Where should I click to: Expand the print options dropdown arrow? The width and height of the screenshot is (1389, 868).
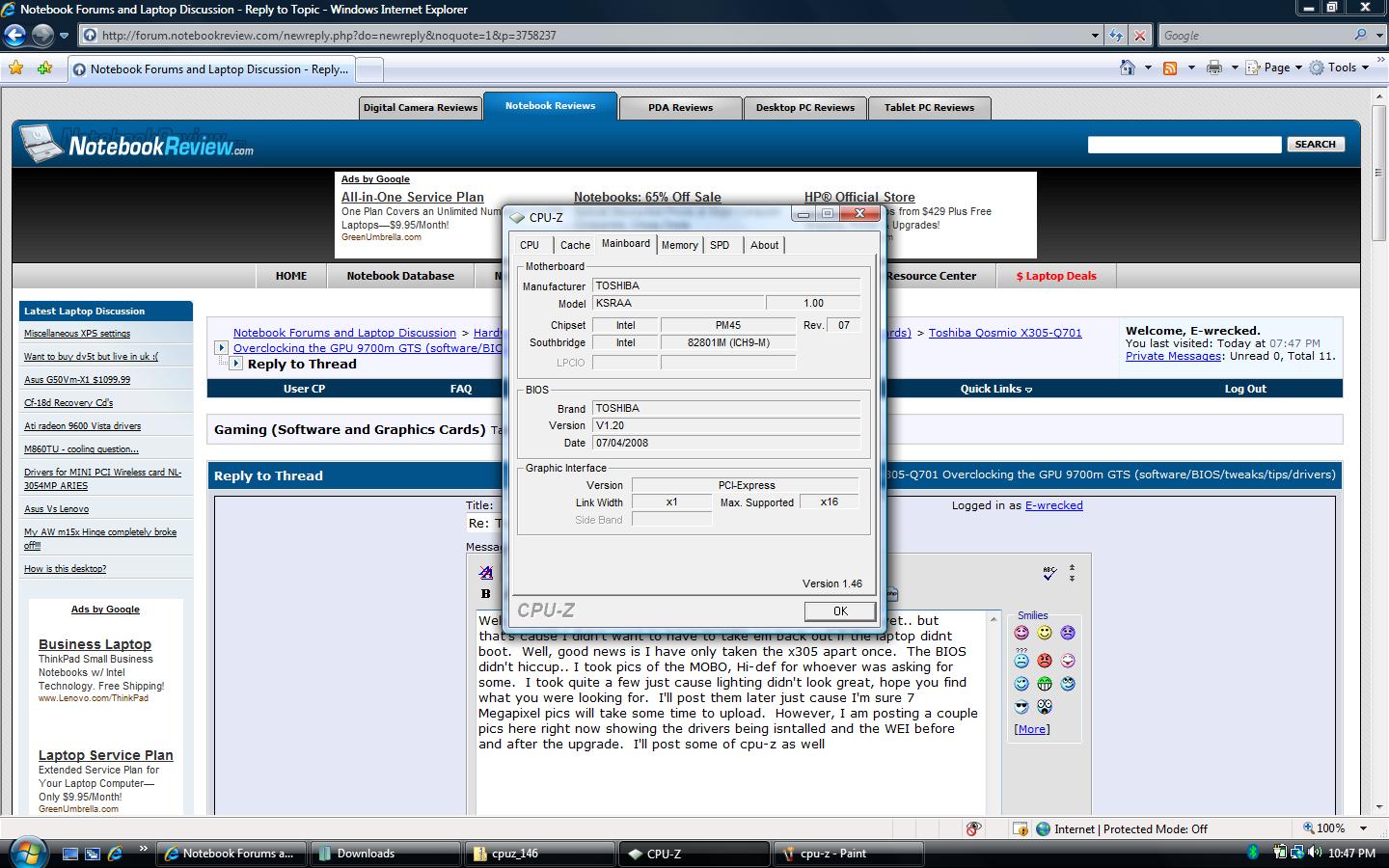pos(1235,68)
